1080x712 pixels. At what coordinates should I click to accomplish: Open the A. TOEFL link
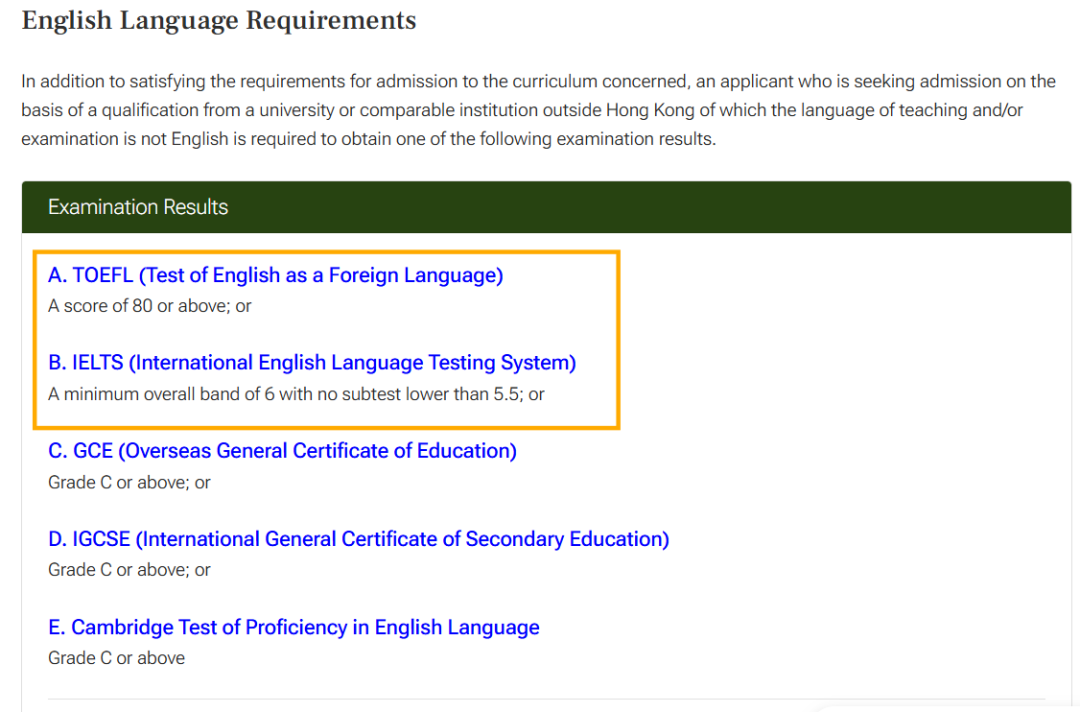[276, 275]
